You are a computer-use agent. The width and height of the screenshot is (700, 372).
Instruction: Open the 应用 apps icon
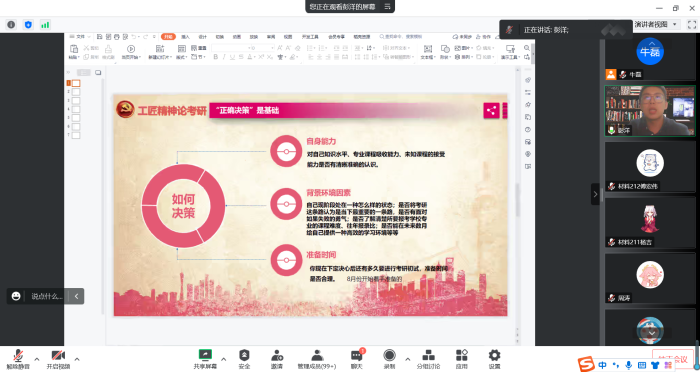point(462,359)
